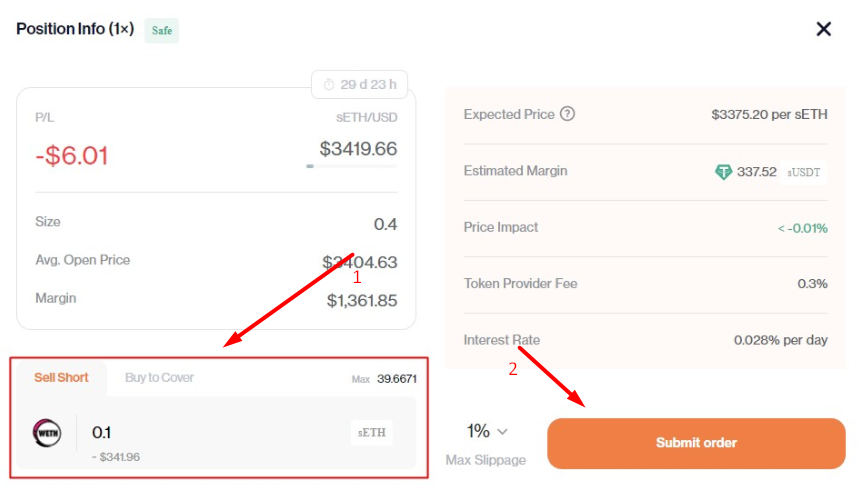Expand the 1% Max Slippage dropdown
Image resolution: width=859 pixels, height=488 pixels.
coord(486,432)
